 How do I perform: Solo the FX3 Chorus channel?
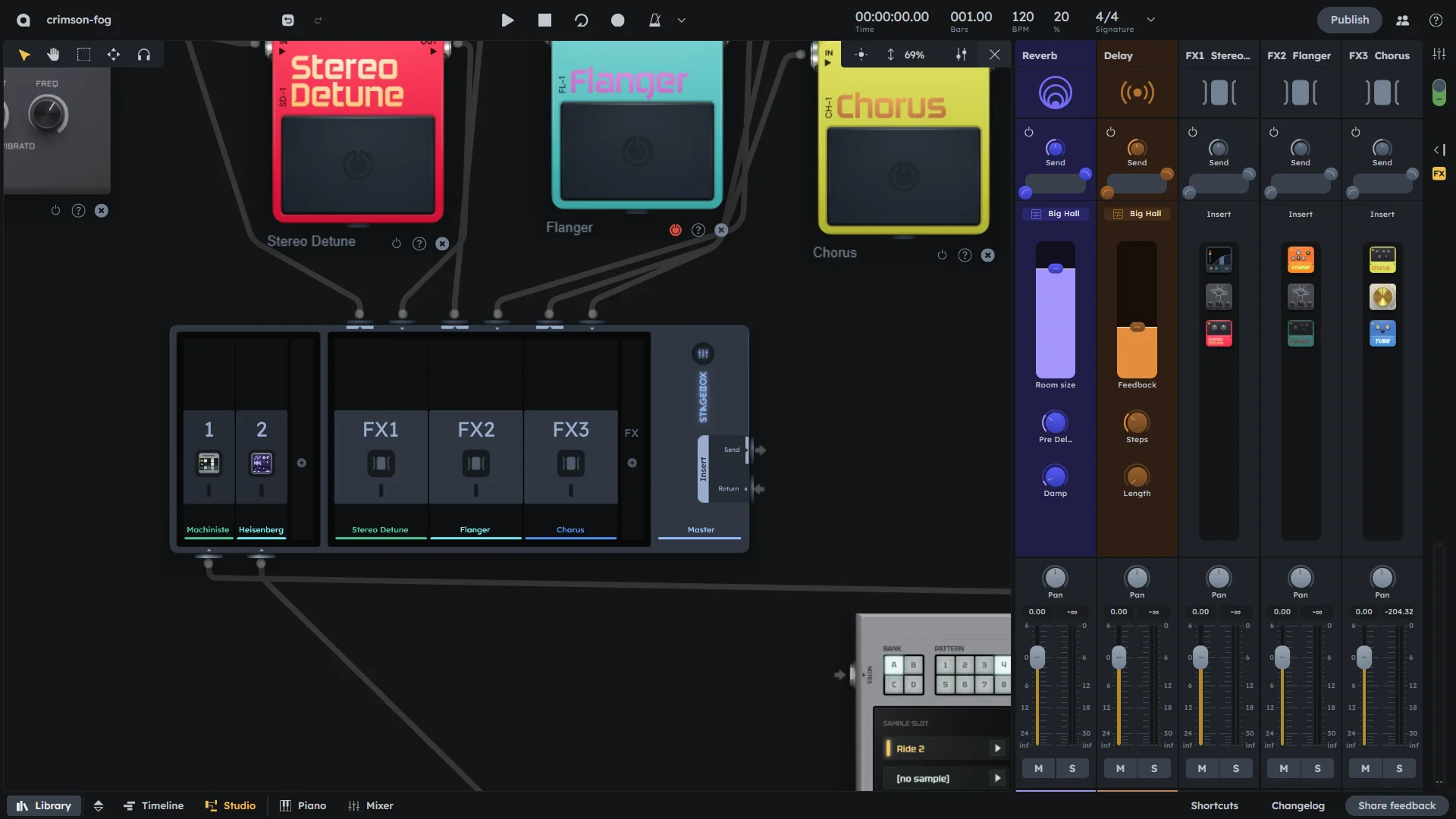(1399, 768)
